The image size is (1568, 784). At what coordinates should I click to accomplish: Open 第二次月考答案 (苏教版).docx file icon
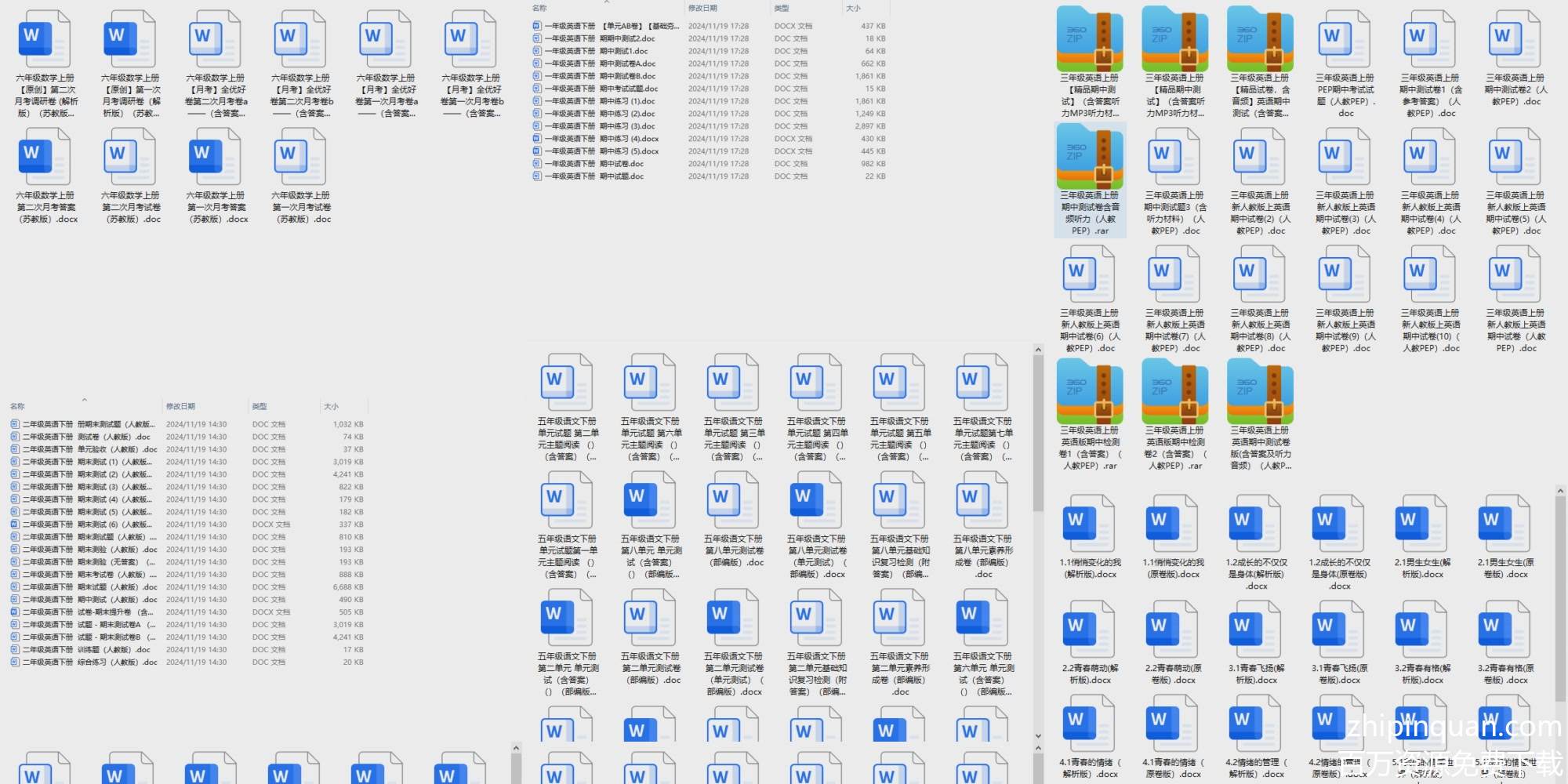[x=45, y=157]
